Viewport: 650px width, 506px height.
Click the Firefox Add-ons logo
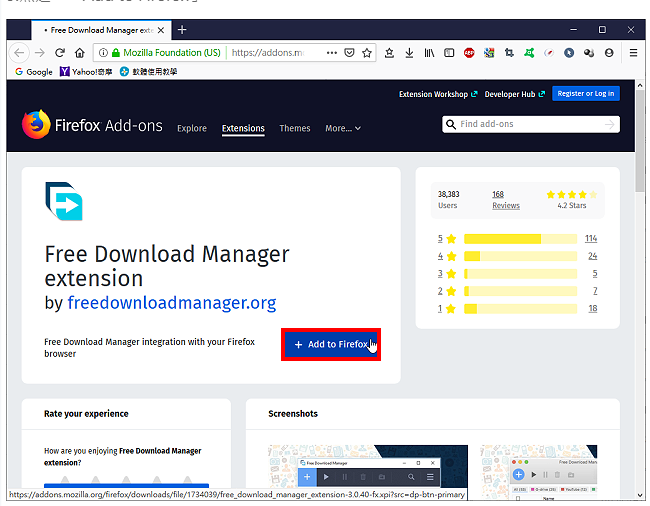[92, 124]
